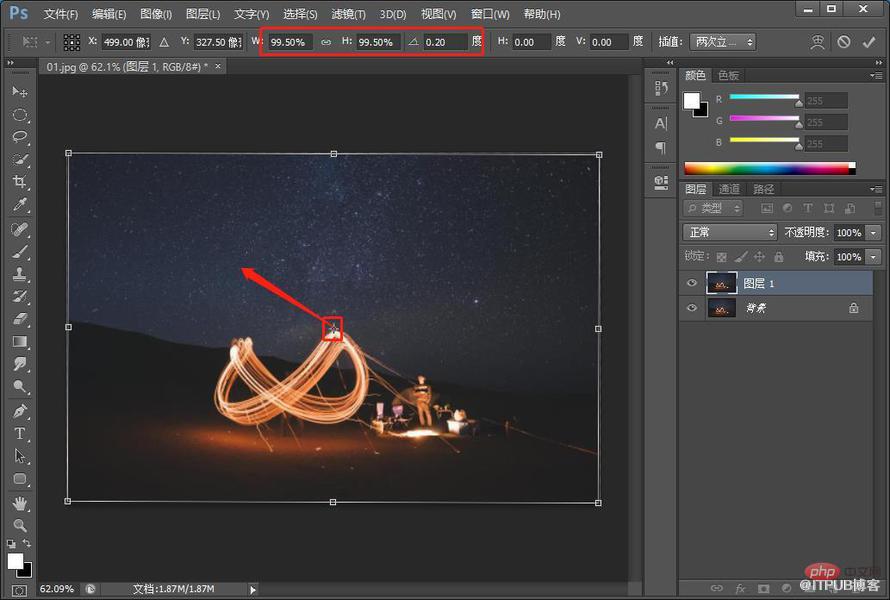
Task: Cancel the transform
Action: pos(843,42)
